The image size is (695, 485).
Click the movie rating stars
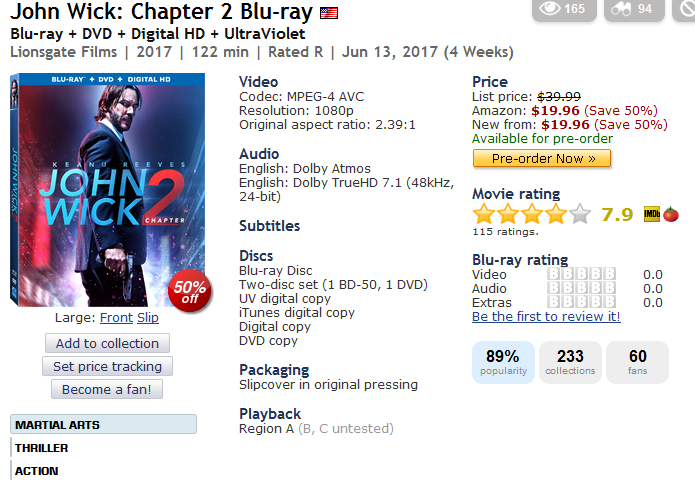click(531, 214)
